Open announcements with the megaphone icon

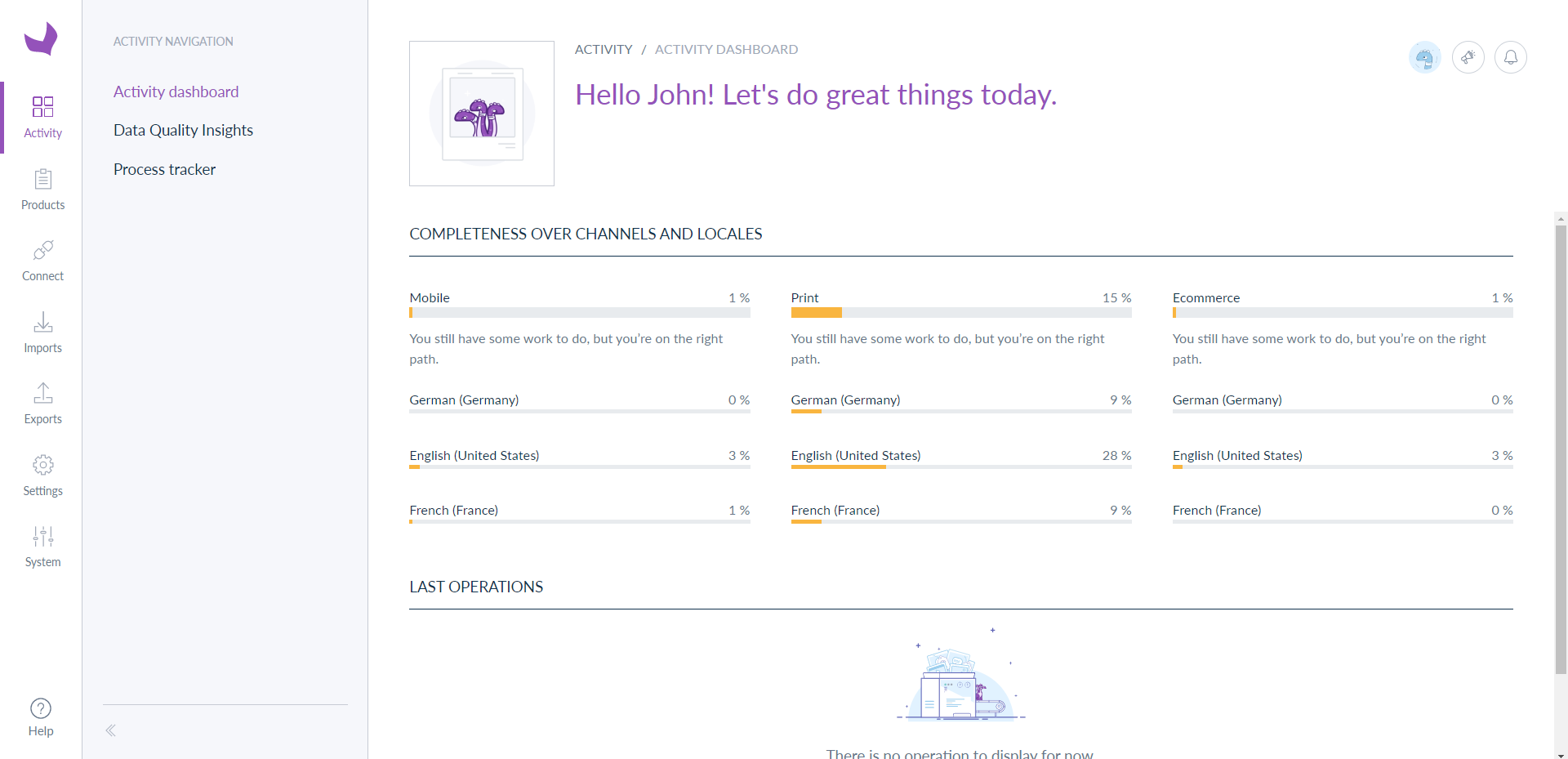pos(1468,57)
